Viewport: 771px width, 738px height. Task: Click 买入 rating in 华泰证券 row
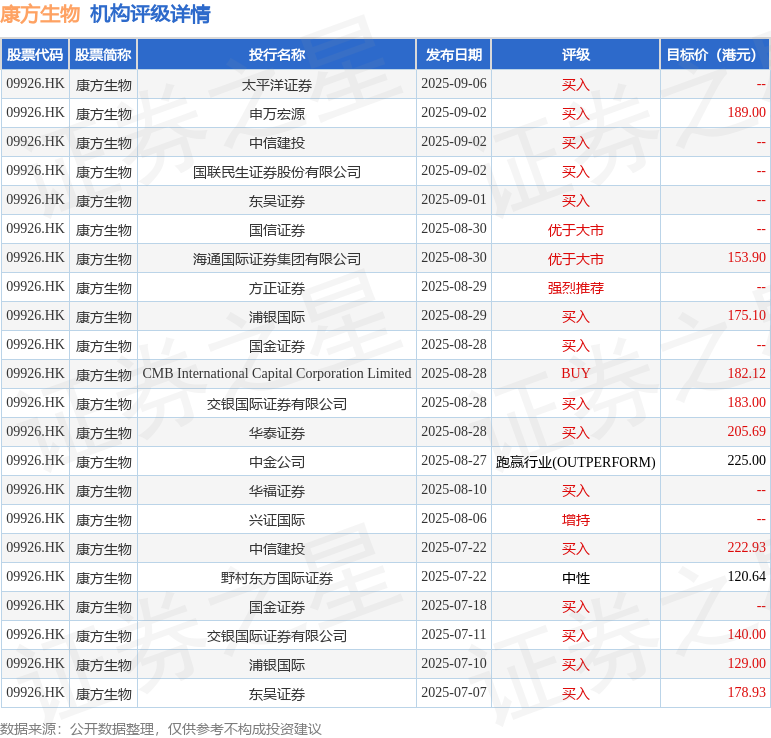576,433
